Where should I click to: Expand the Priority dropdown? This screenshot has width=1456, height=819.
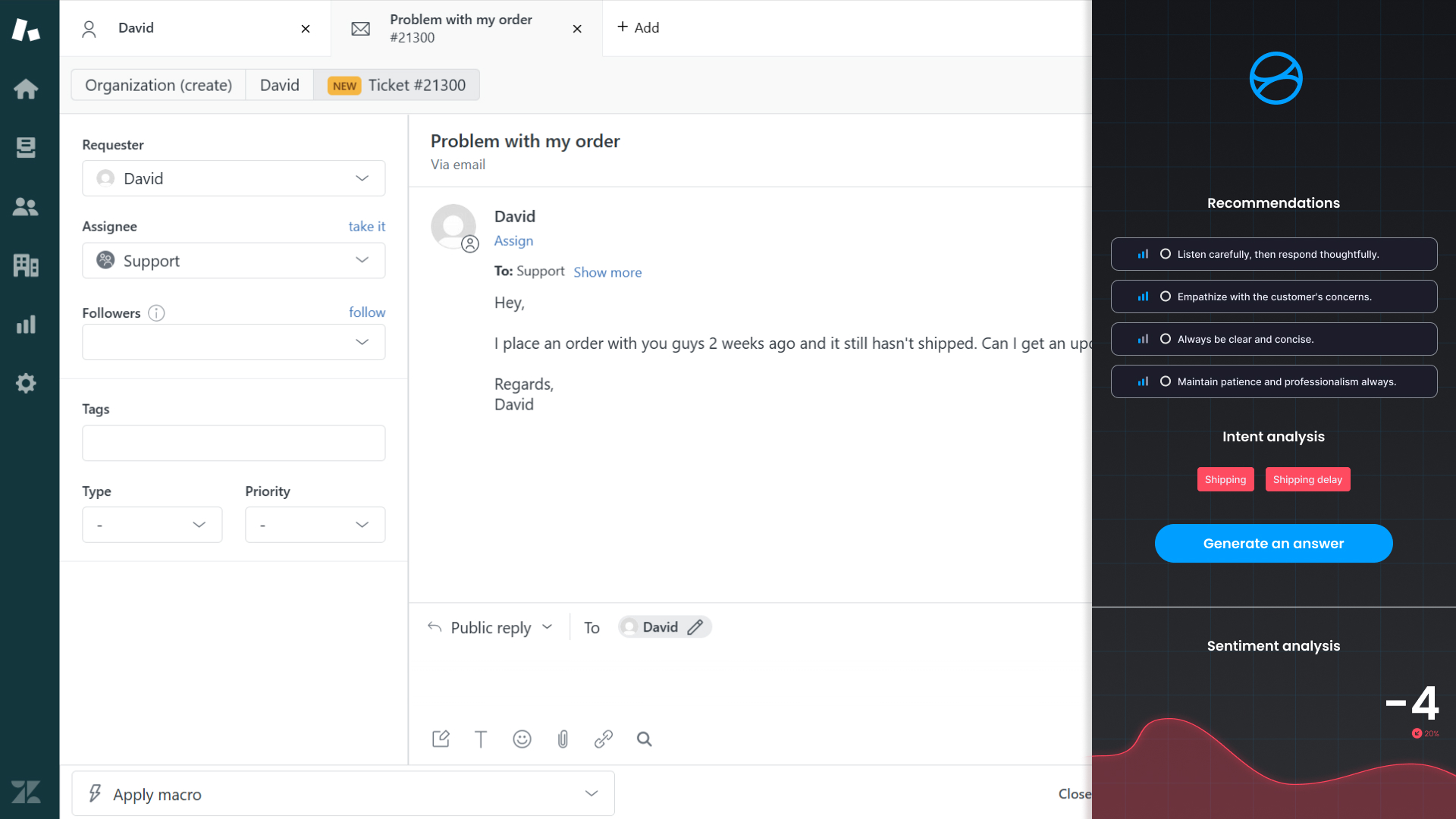314,524
